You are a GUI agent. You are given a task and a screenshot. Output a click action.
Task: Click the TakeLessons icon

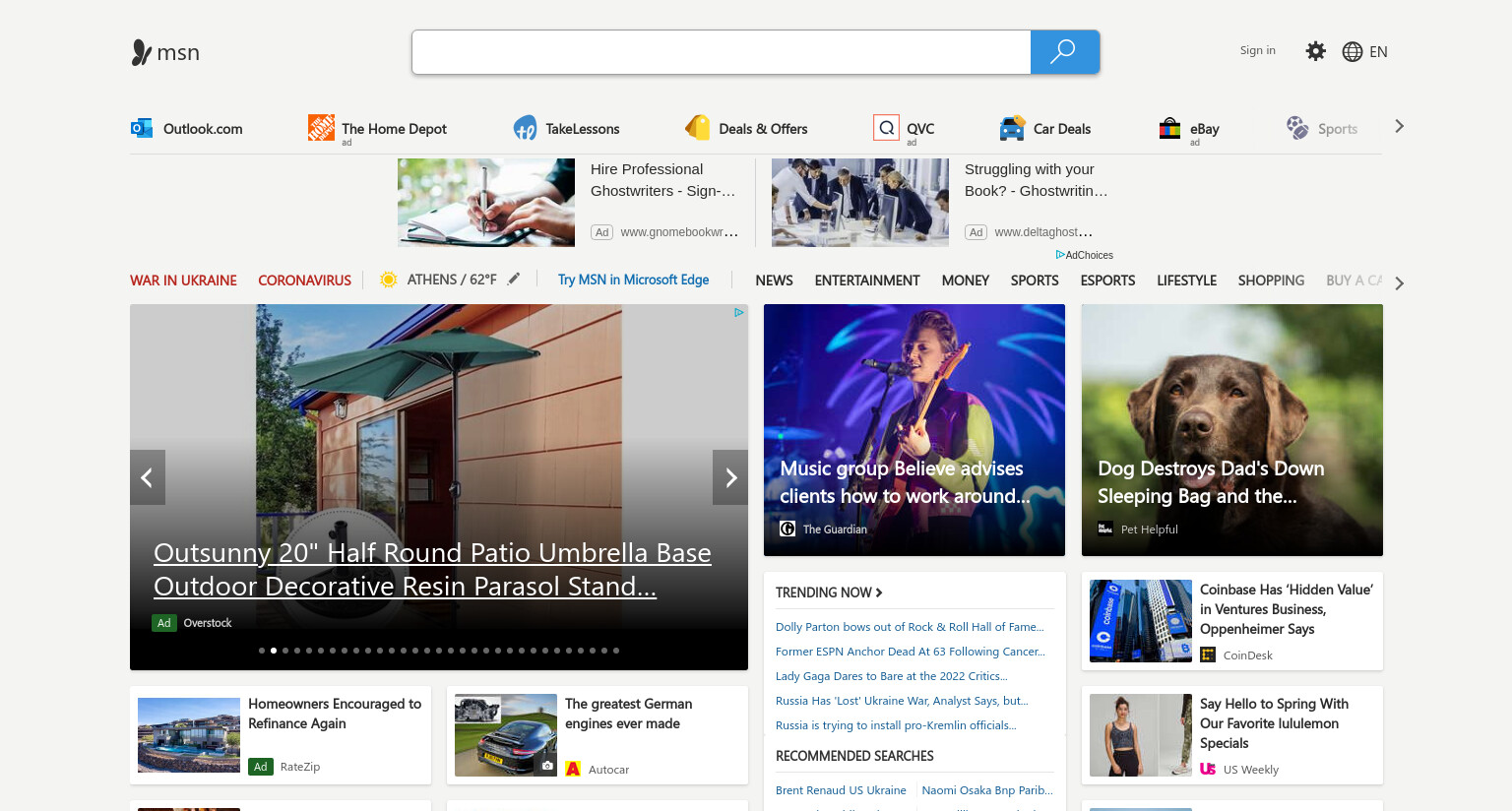(525, 128)
